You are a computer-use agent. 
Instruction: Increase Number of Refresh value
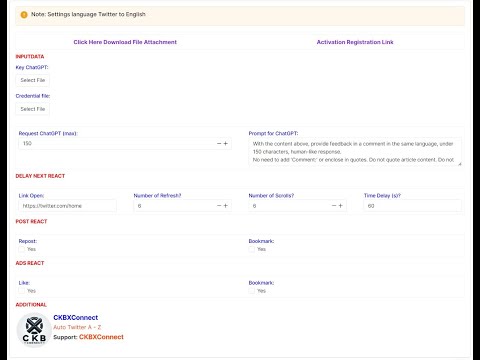click(226, 206)
